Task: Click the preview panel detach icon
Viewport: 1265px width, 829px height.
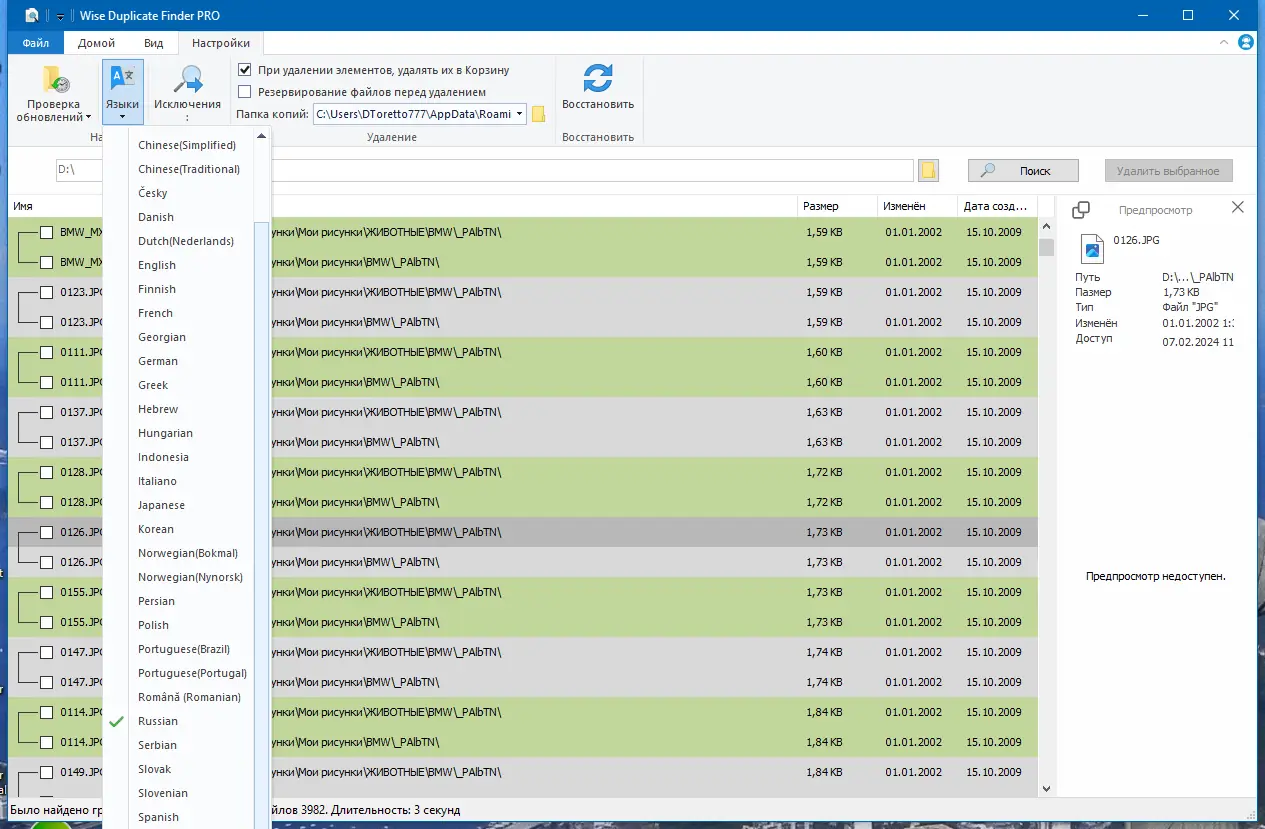Action: (1081, 210)
